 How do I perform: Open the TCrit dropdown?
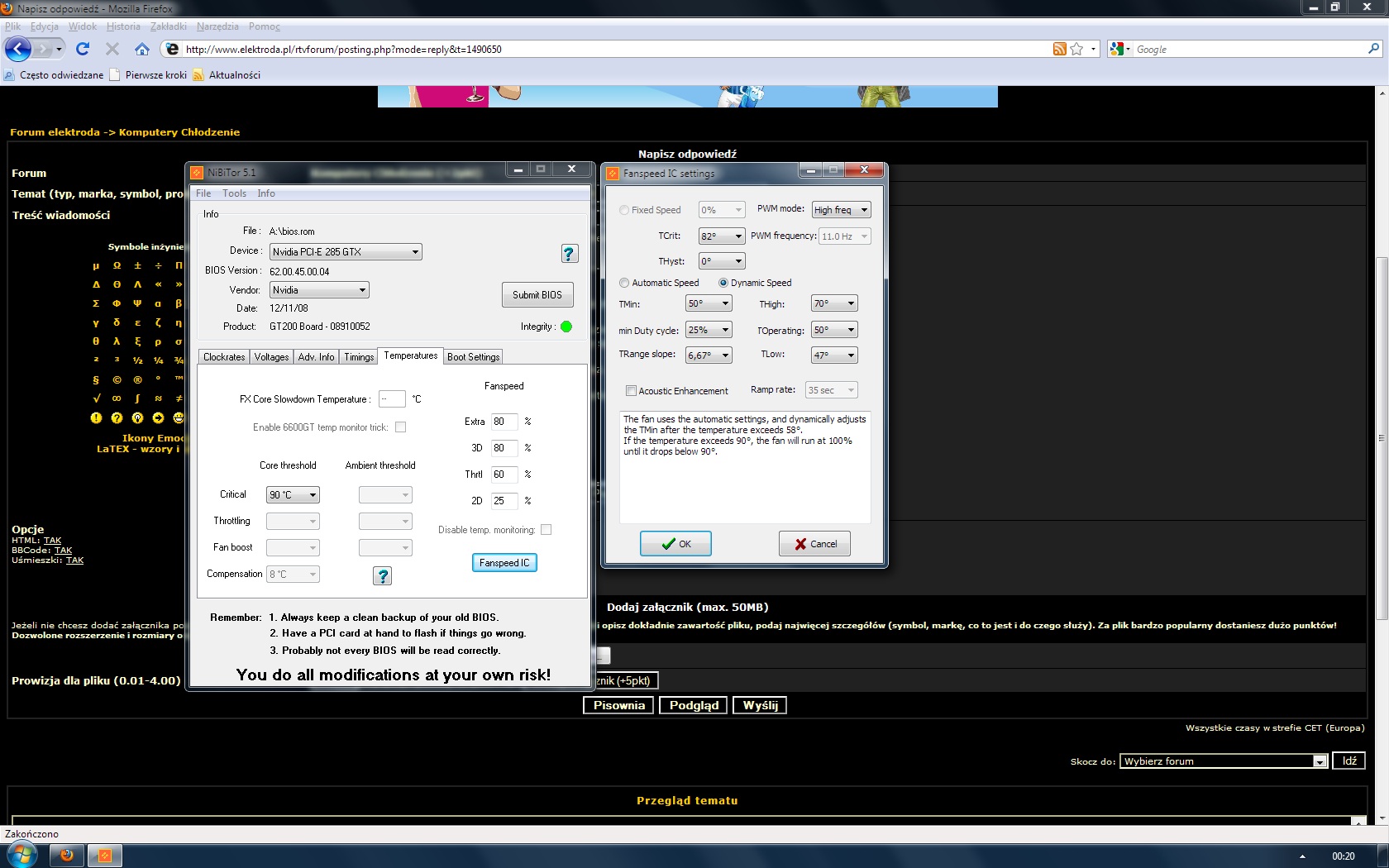pyautogui.click(x=722, y=236)
